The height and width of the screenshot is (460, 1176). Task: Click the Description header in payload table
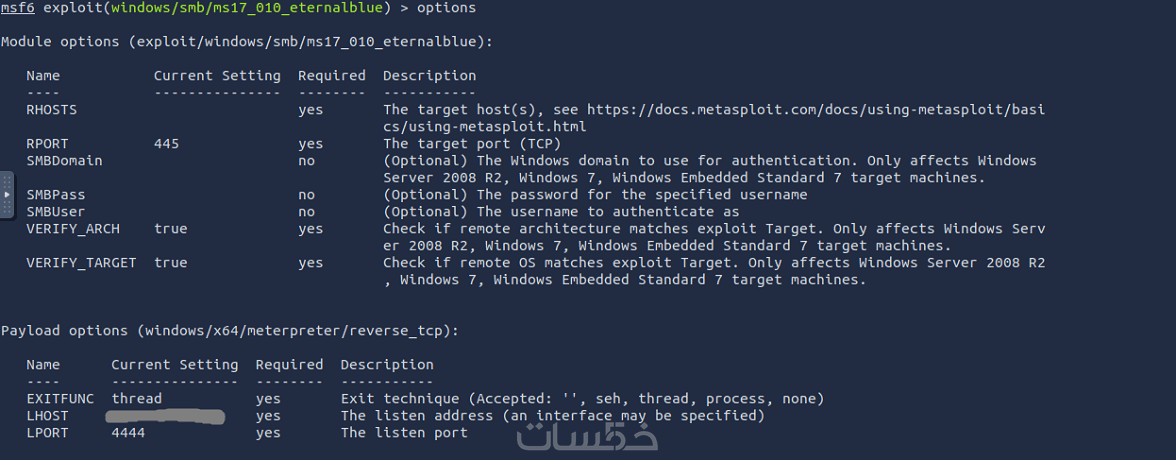pos(387,365)
